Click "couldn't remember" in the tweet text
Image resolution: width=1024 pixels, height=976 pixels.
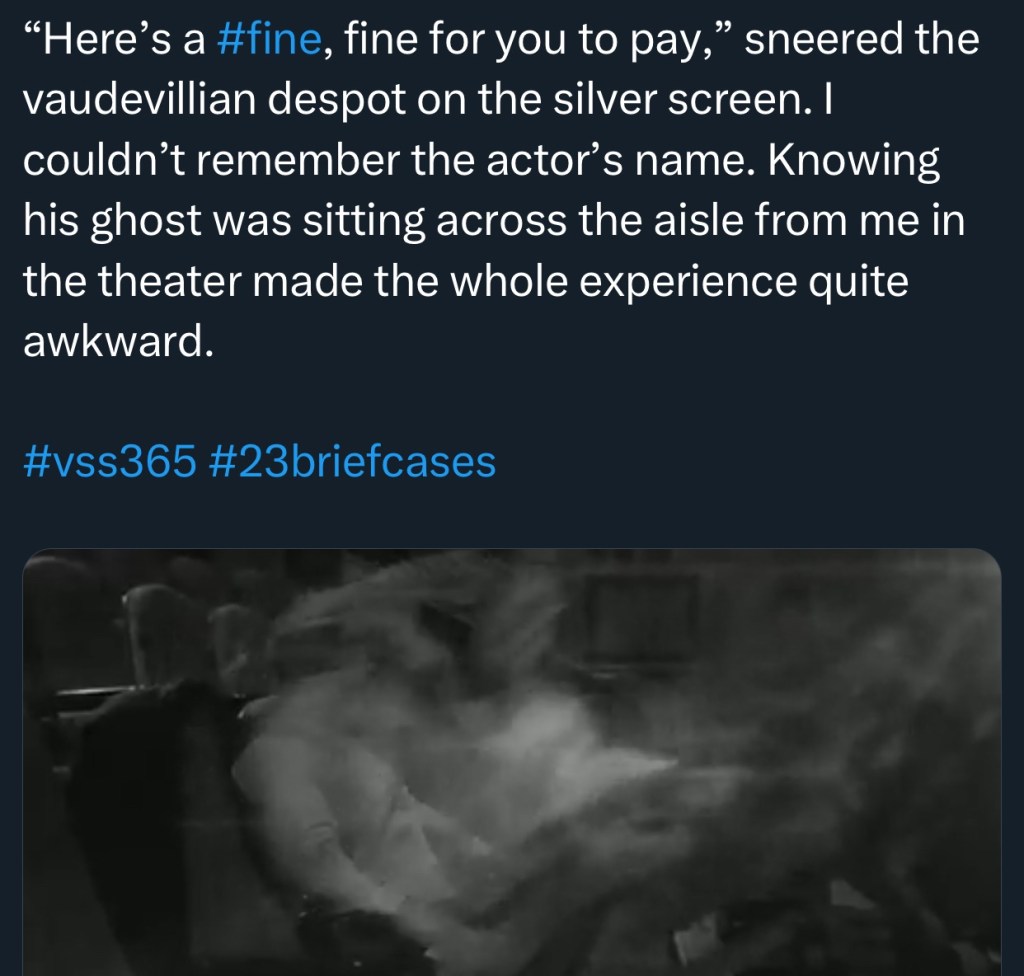click(211, 159)
